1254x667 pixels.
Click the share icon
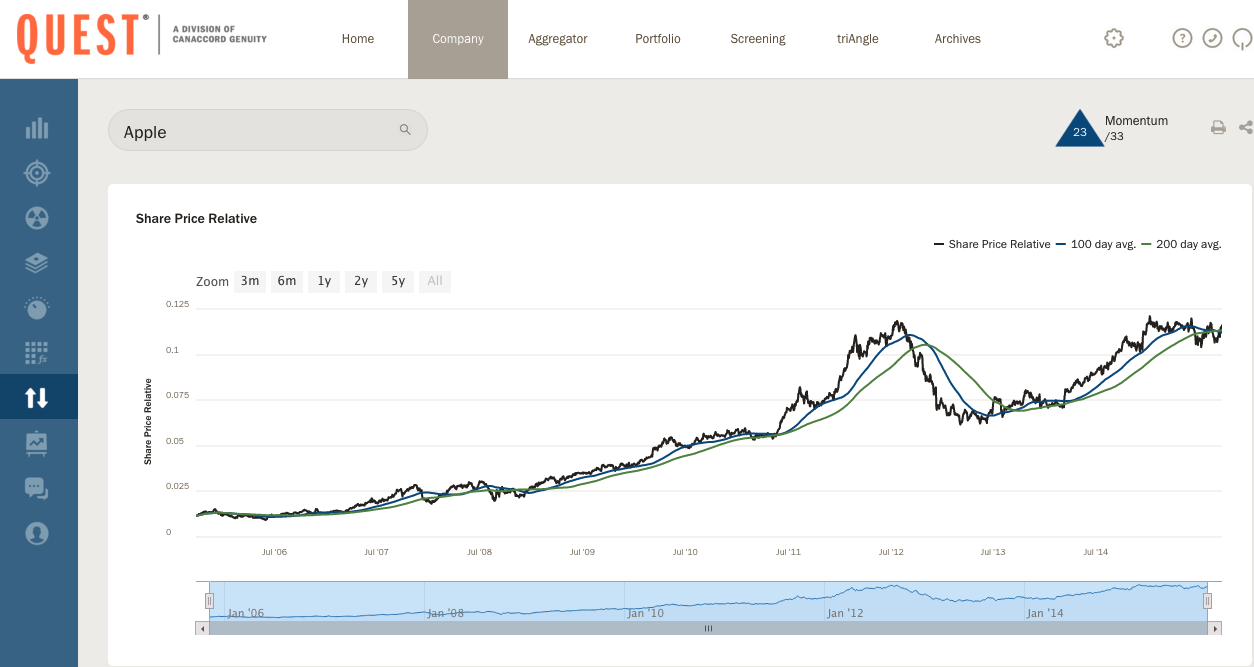click(x=1245, y=127)
